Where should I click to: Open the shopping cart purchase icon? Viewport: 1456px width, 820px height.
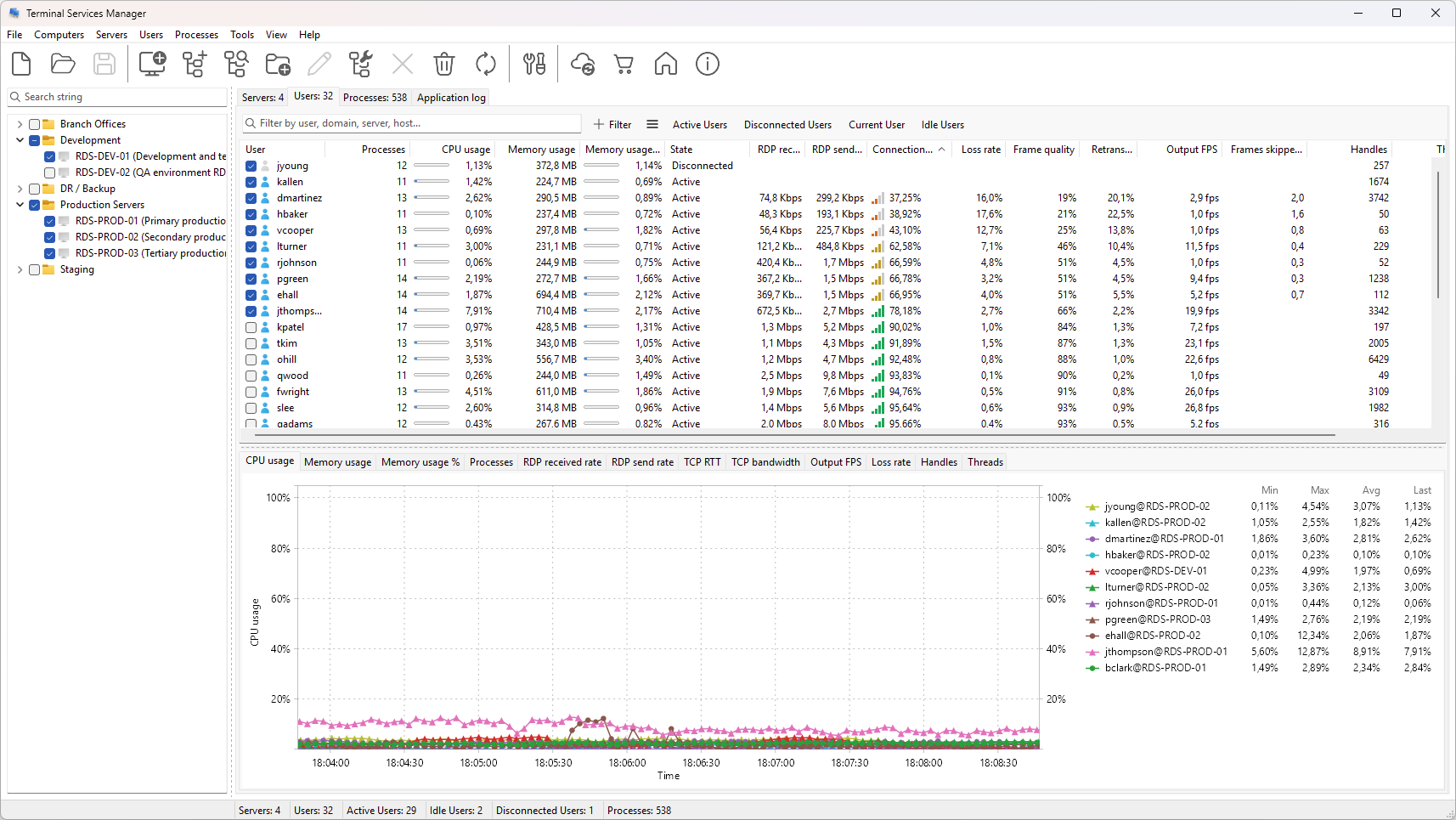pos(624,64)
